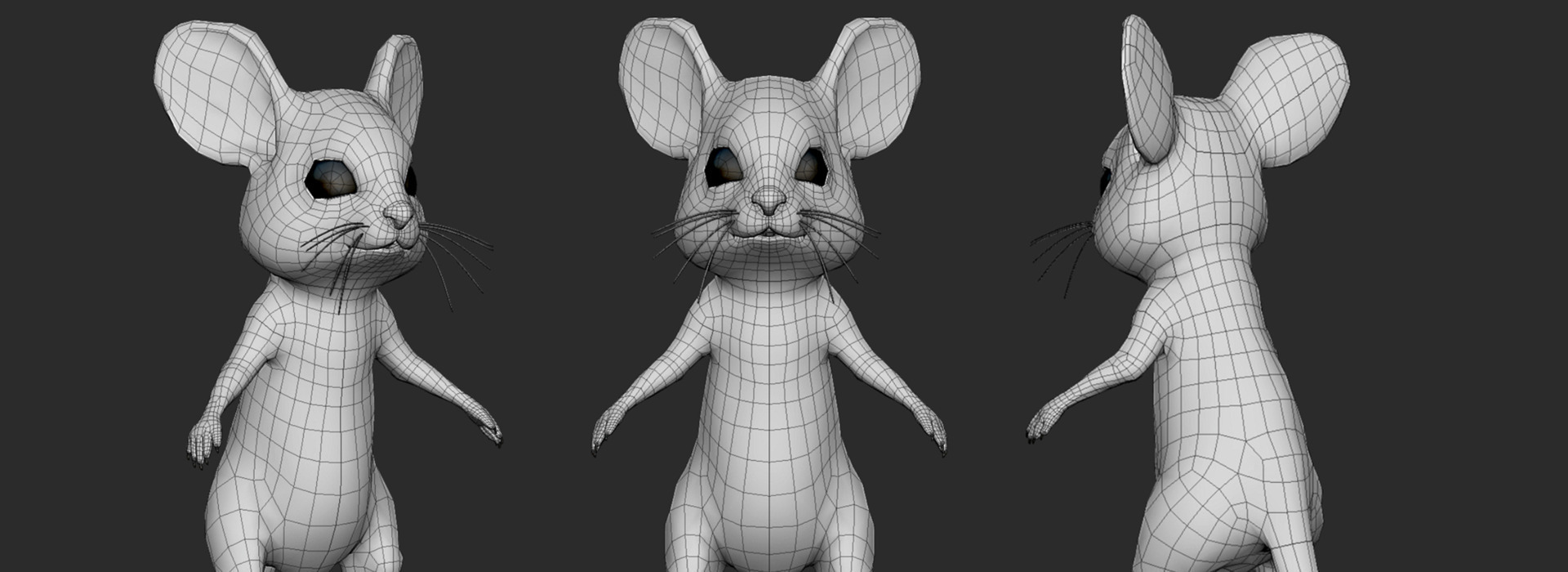
Task: Click the nose of the leftmost mouse
Action: (399, 215)
